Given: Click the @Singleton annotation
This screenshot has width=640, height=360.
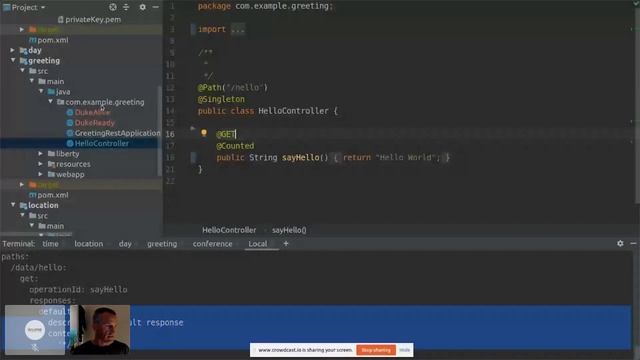Looking at the screenshot, I should pyautogui.click(x=221, y=99).
